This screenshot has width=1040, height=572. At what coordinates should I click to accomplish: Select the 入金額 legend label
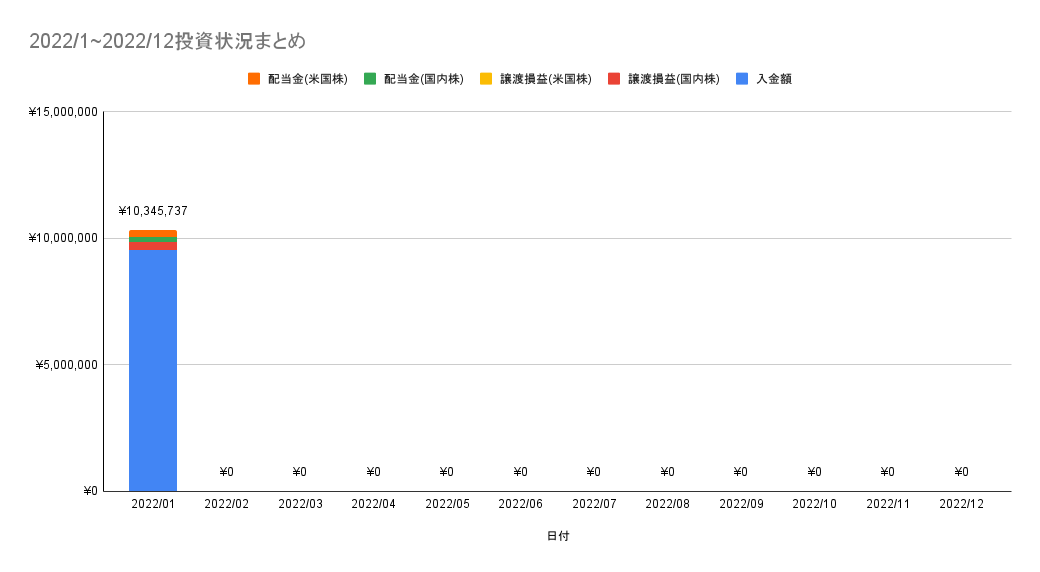(x=774, y=79)
